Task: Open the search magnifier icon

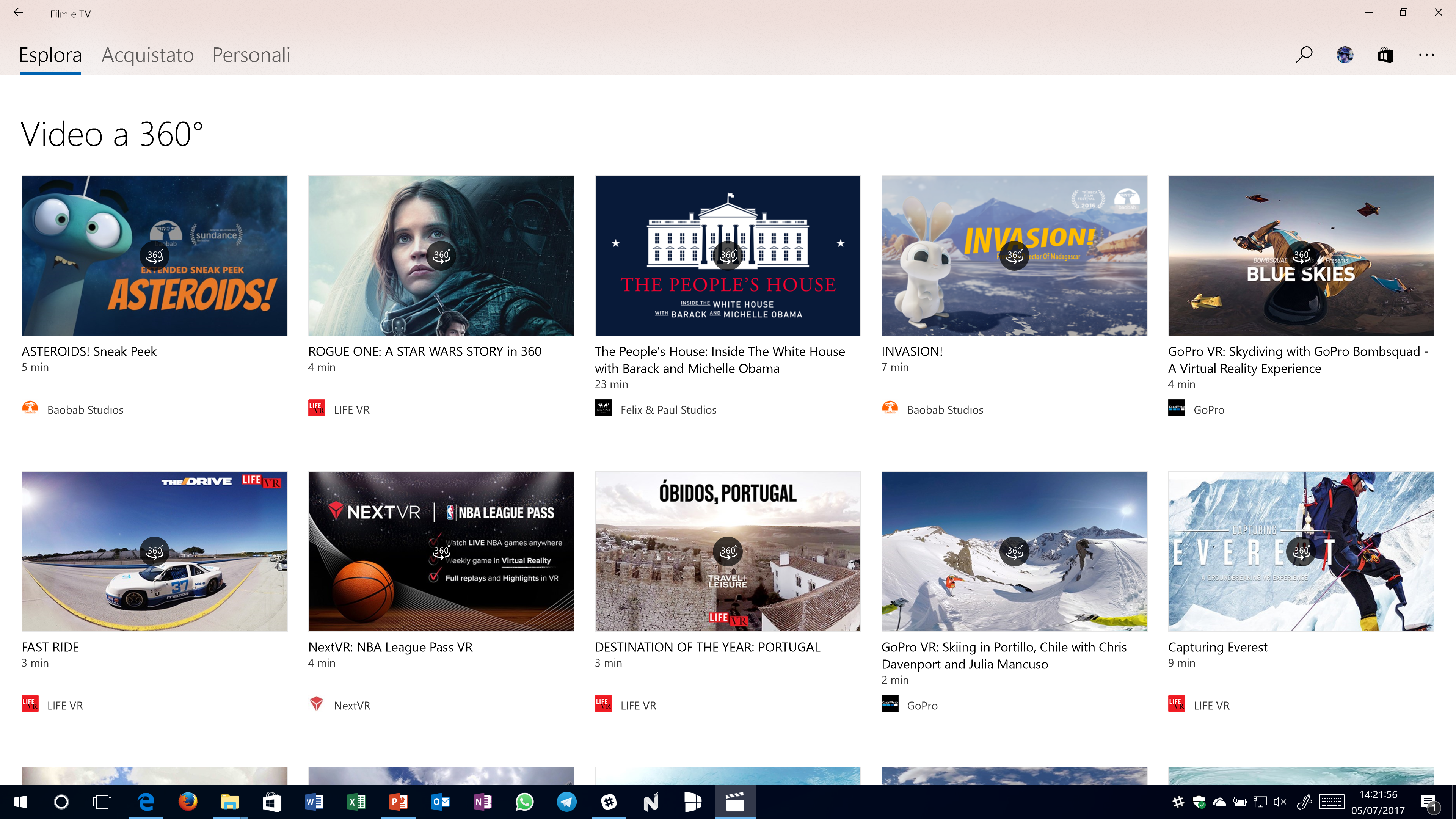Action: pos(1304,55)
